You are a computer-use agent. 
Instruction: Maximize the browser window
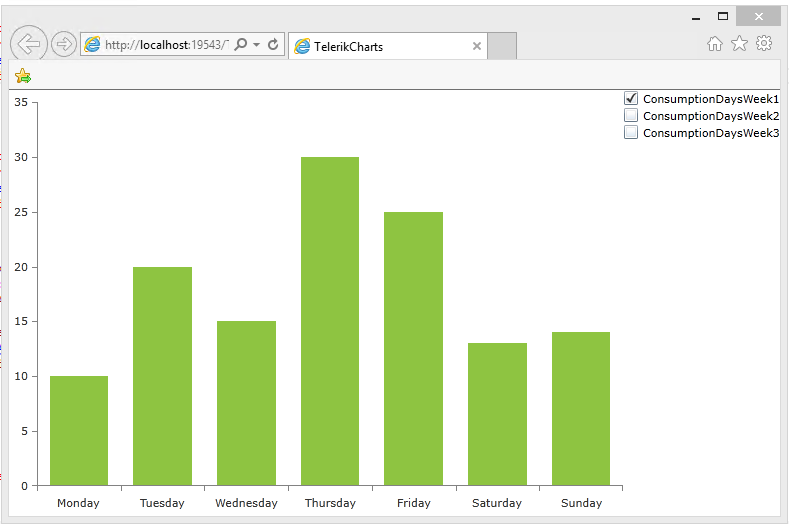tap(723, 16)
